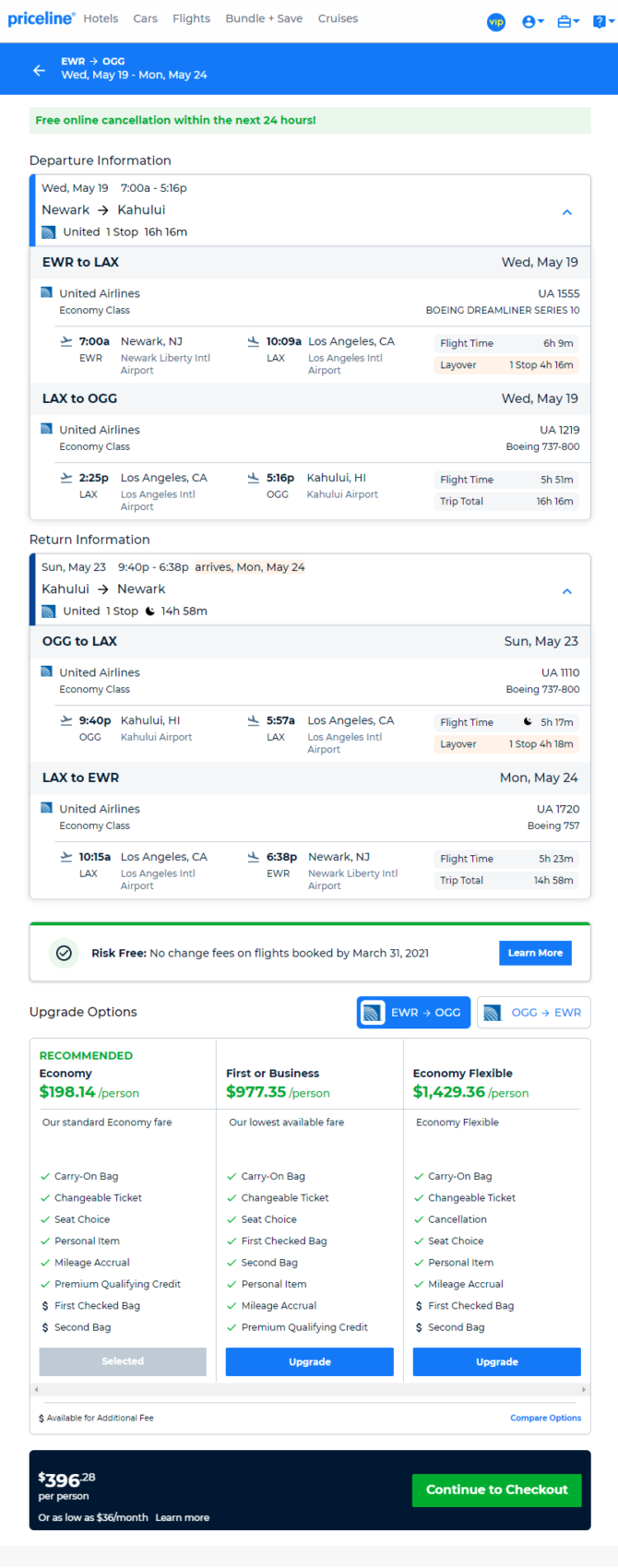Click the Layover 1 Stop 4h 16m row
Viewport: 618px width, 1568px height.
506,365
